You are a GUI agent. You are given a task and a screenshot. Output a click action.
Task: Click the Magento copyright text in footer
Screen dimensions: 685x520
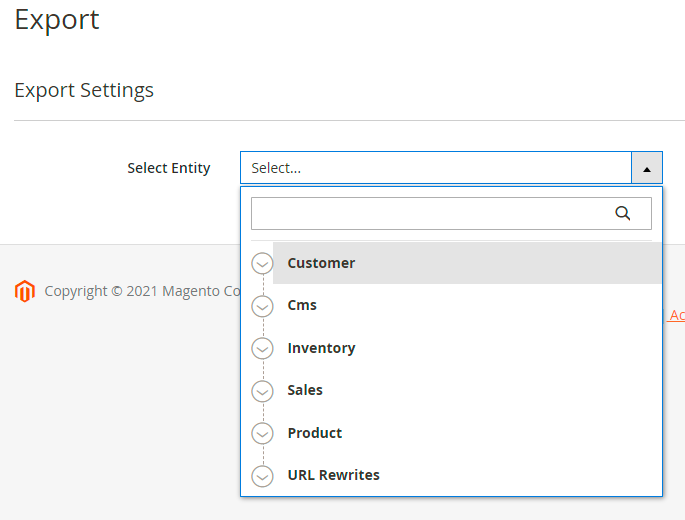point(142,291)
